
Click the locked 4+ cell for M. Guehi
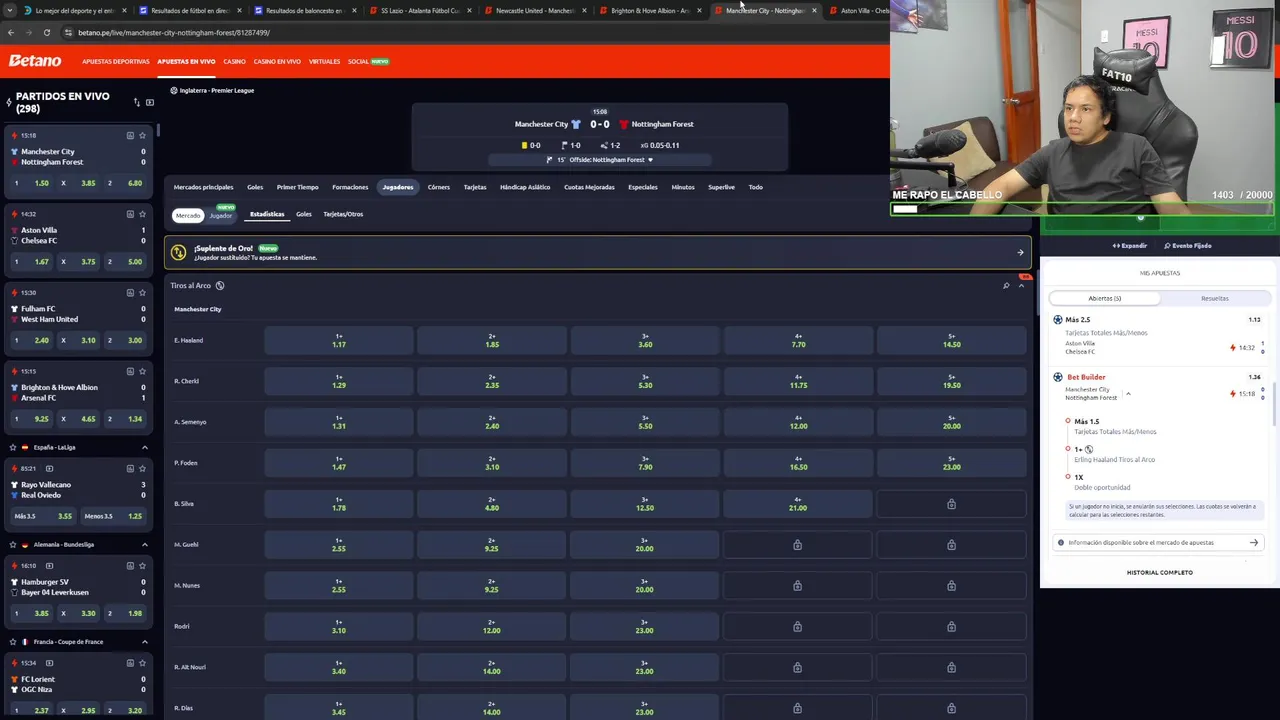(x=797, y=545)
